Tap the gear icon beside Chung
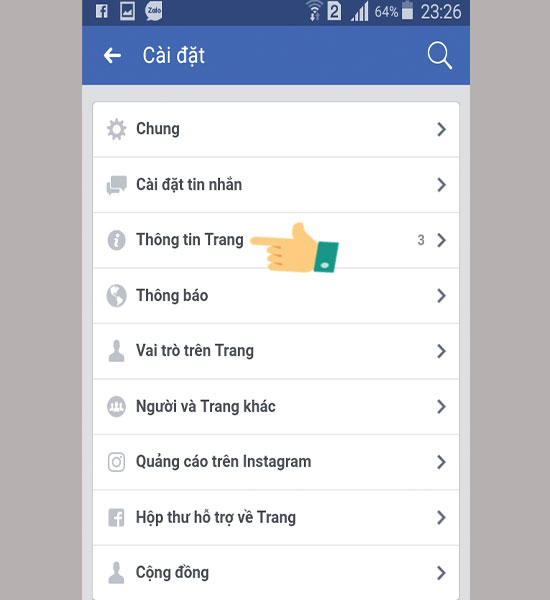This screenshot has width=550, height=600. click(x=116, y=129)
